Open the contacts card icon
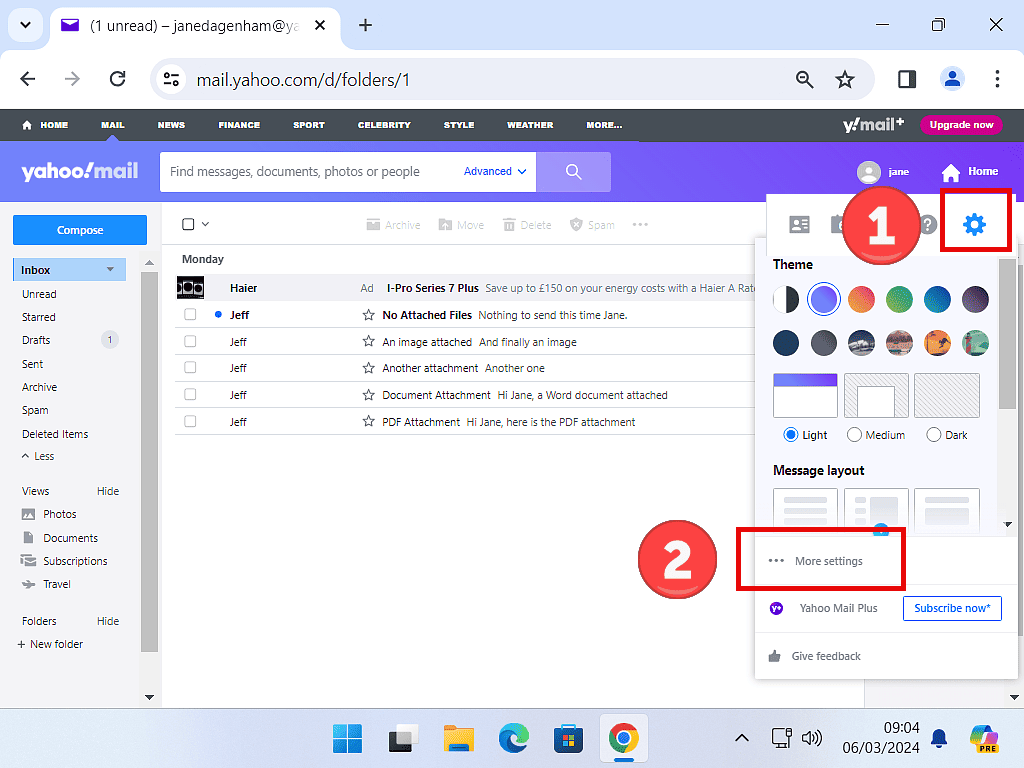Image resolution: width=1024 pixels, height=768 pixels. tap(799, 224)
